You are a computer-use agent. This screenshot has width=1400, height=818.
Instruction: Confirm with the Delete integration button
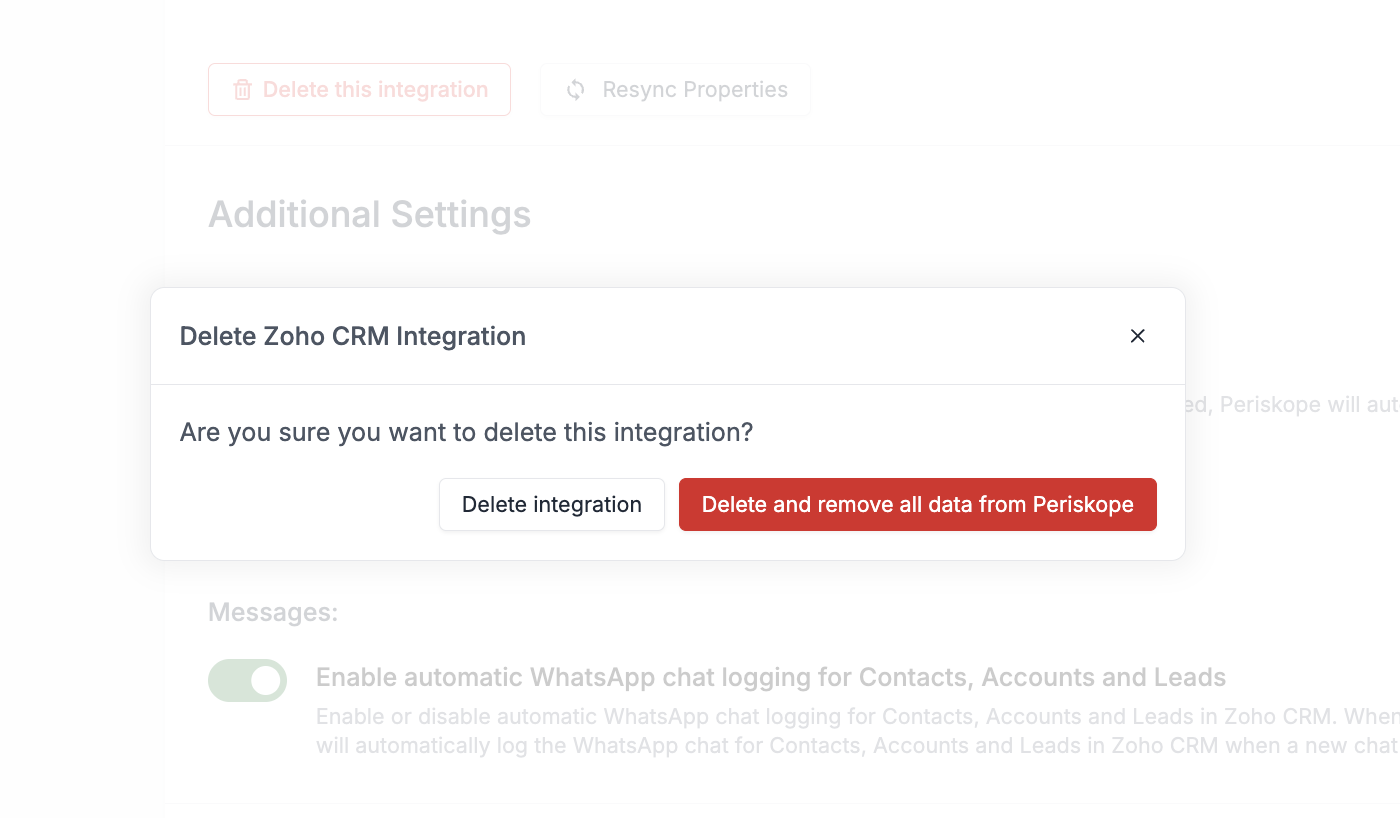point(551,505)
